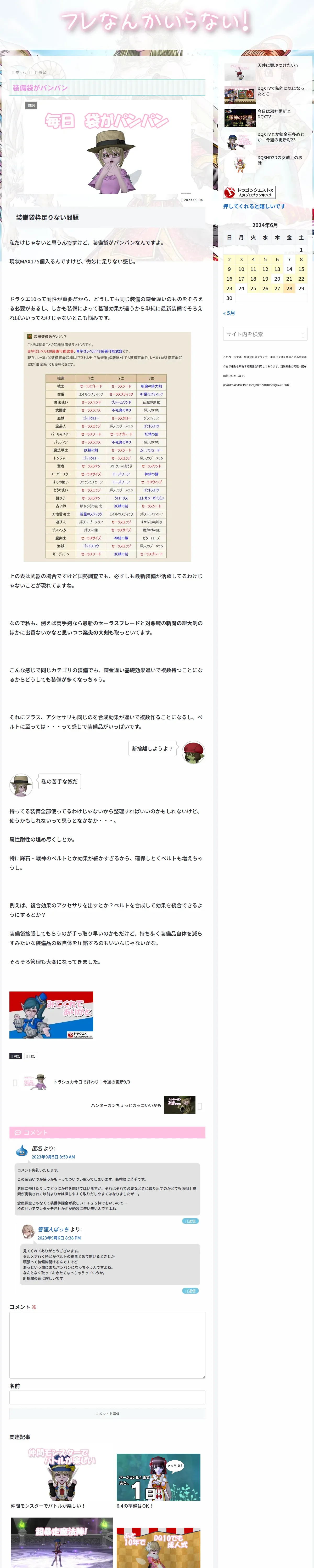Click the 名前 name input field

[x=107, y=1398]
